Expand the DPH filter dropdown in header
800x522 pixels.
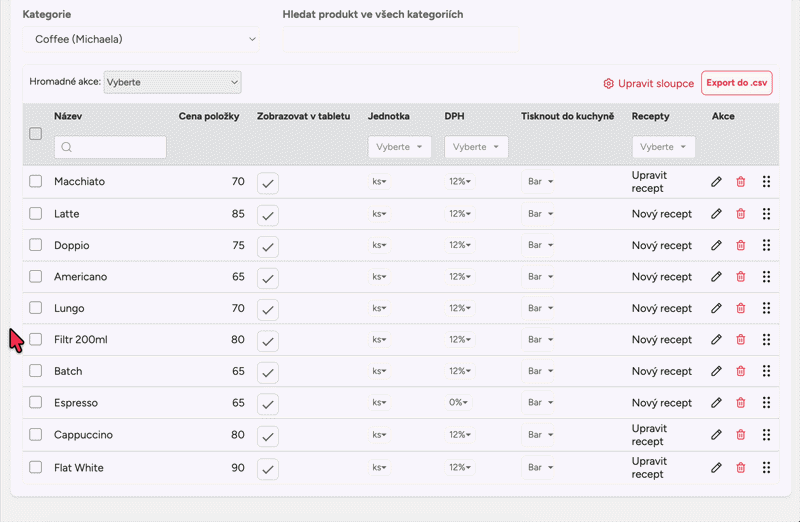coord(476,147)
